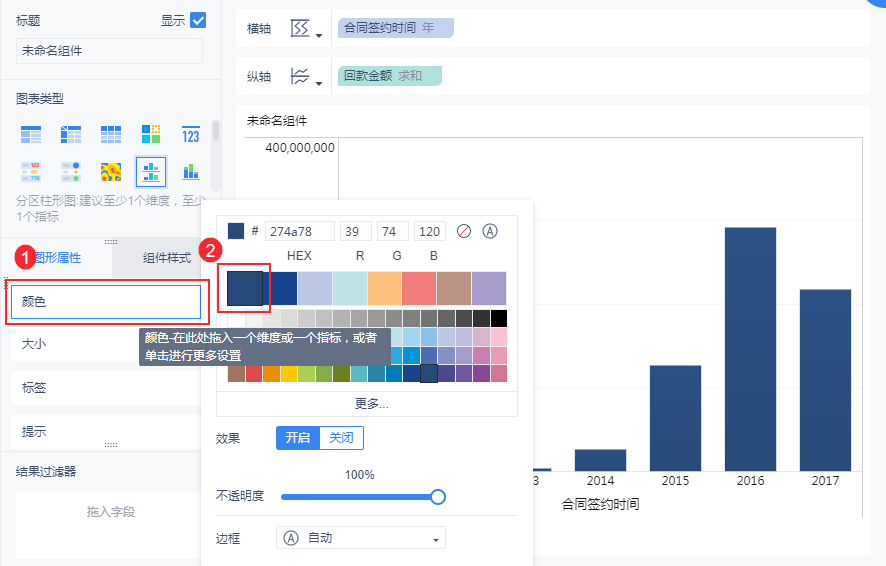Click the G value field 74

tap(392, 231)
